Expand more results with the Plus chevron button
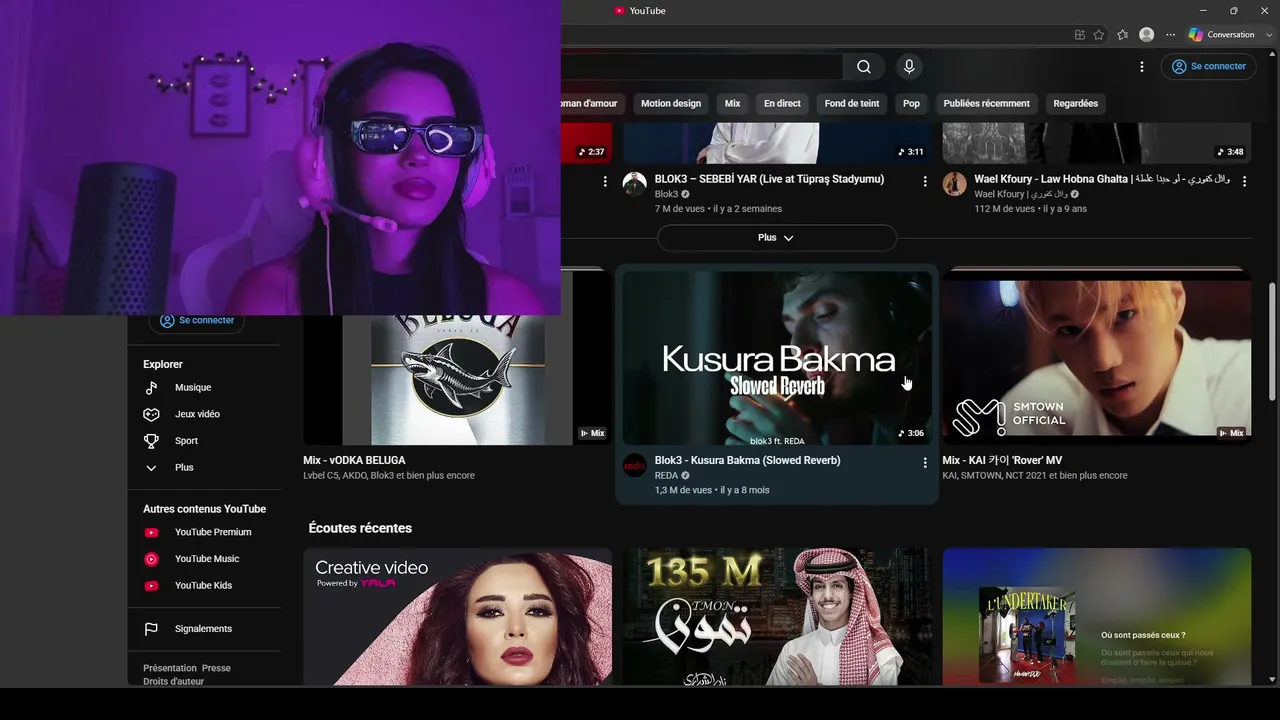Screen dimensions: 1280x720 coord(777,238)
